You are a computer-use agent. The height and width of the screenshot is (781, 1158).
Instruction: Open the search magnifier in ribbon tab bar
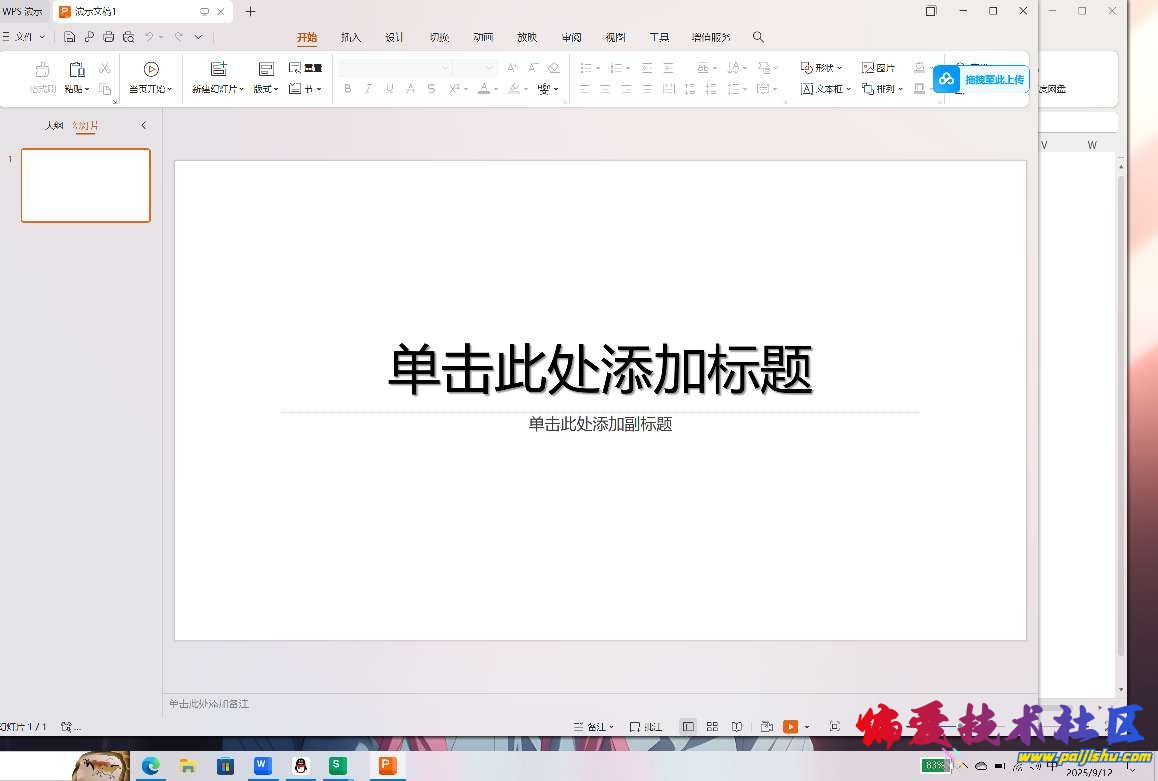pyautogui.click(x=758, y=37)
